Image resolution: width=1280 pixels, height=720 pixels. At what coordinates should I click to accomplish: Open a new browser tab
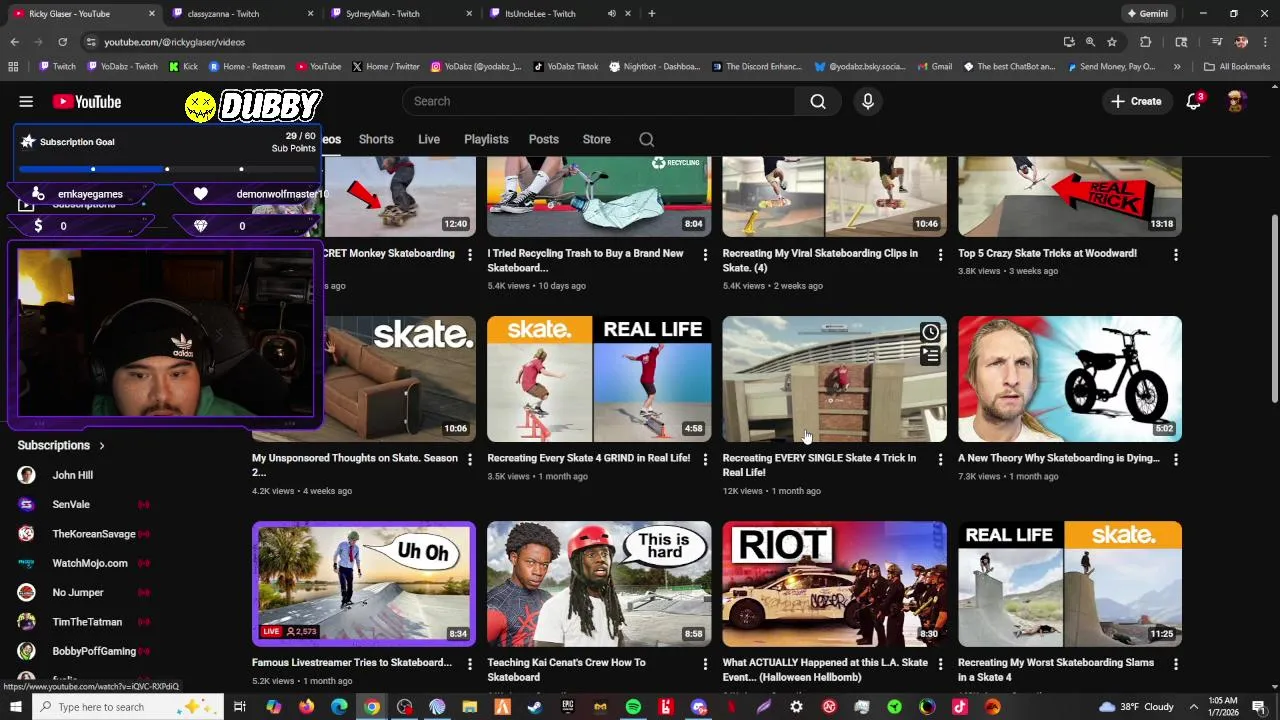tap(651, 14)
